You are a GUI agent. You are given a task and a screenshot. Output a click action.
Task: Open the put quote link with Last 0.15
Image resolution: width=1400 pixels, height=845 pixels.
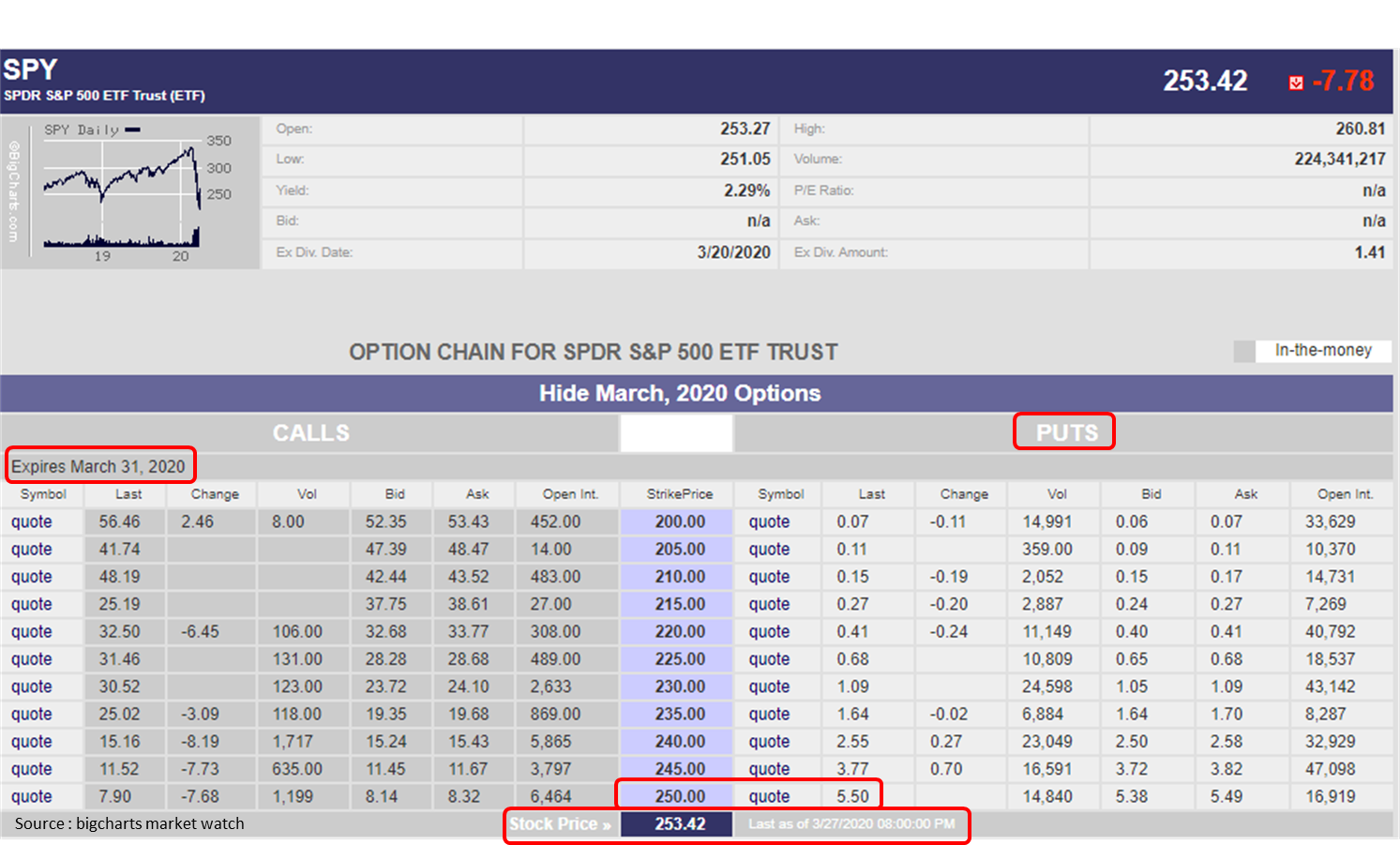tap(769, 577)
